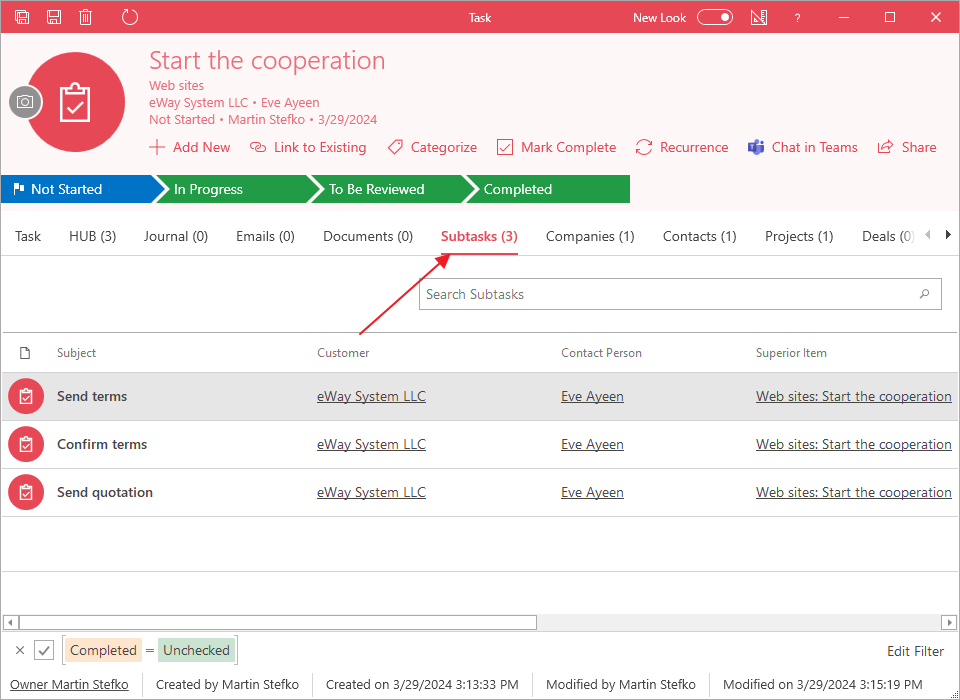Click Share
This screenshot has height=700, width=960.
coord(907,147)
